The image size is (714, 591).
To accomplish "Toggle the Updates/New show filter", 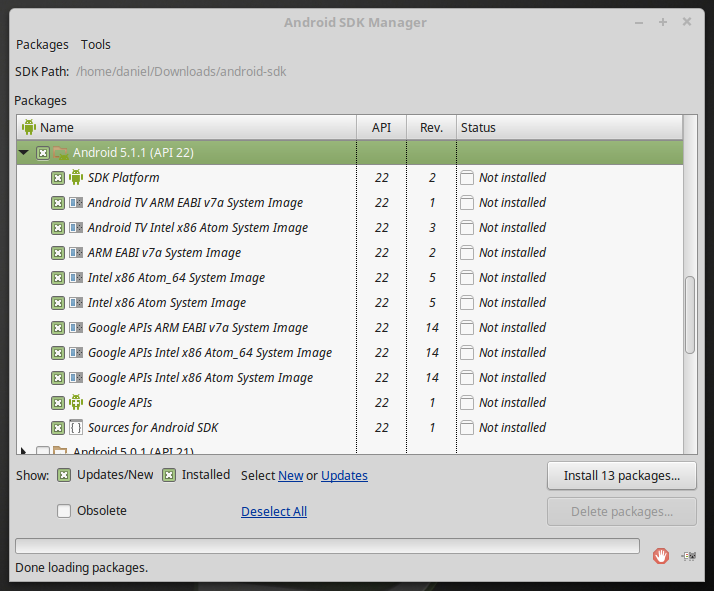I will [64, 475].
